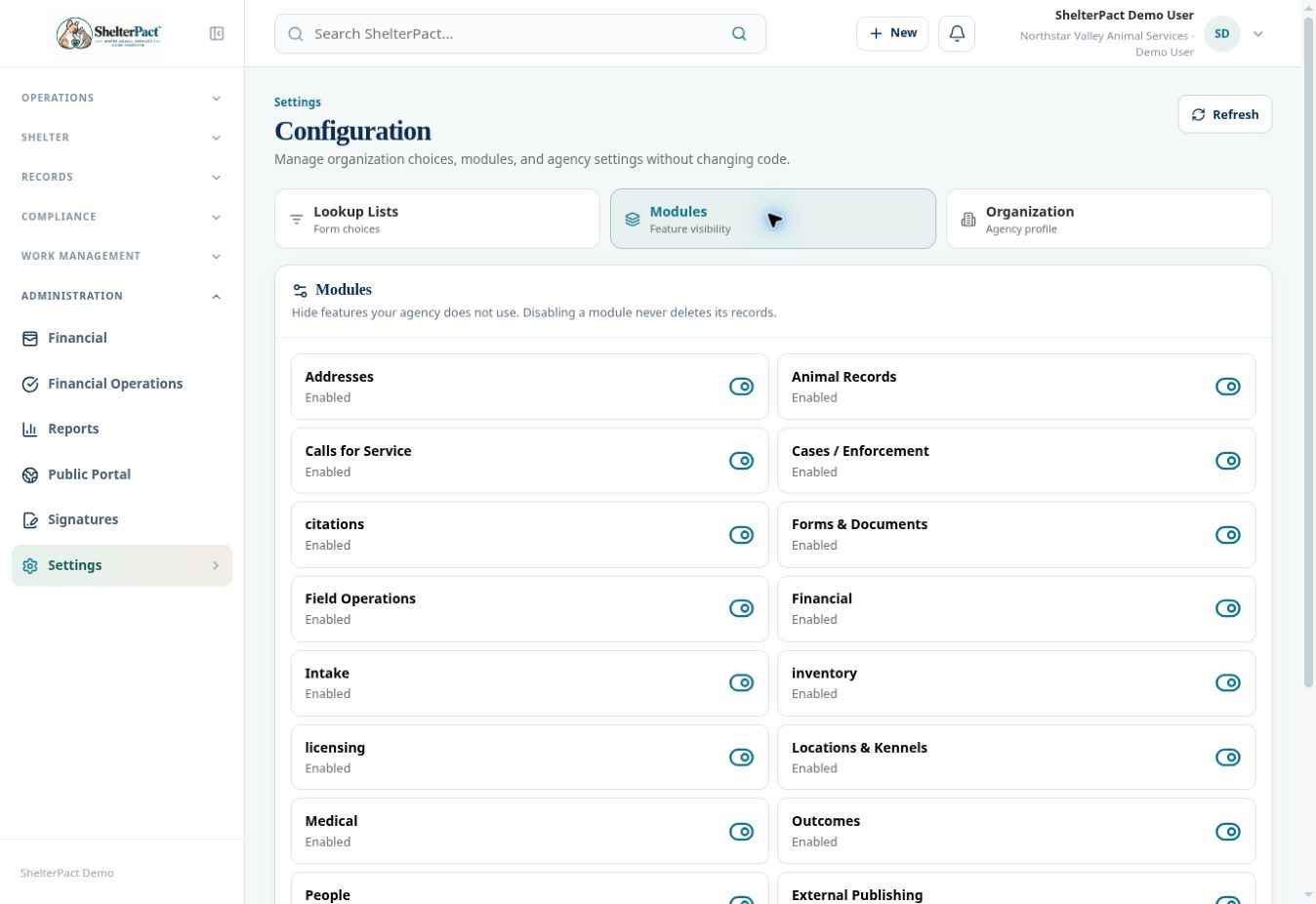Click the Refresh button
Viewport: 1316px width, 904px height.
(x=1225, y=114)
